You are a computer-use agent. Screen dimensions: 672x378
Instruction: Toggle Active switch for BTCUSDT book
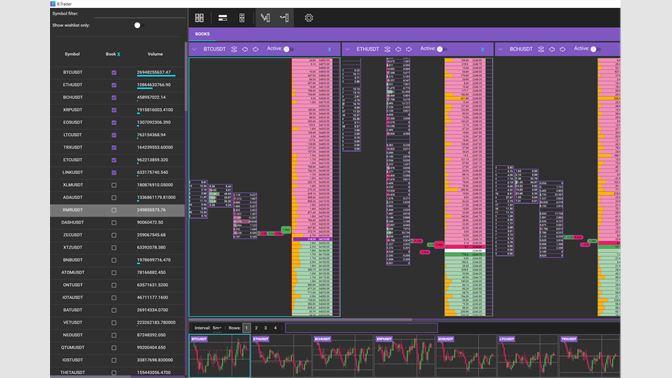[288, 49]
